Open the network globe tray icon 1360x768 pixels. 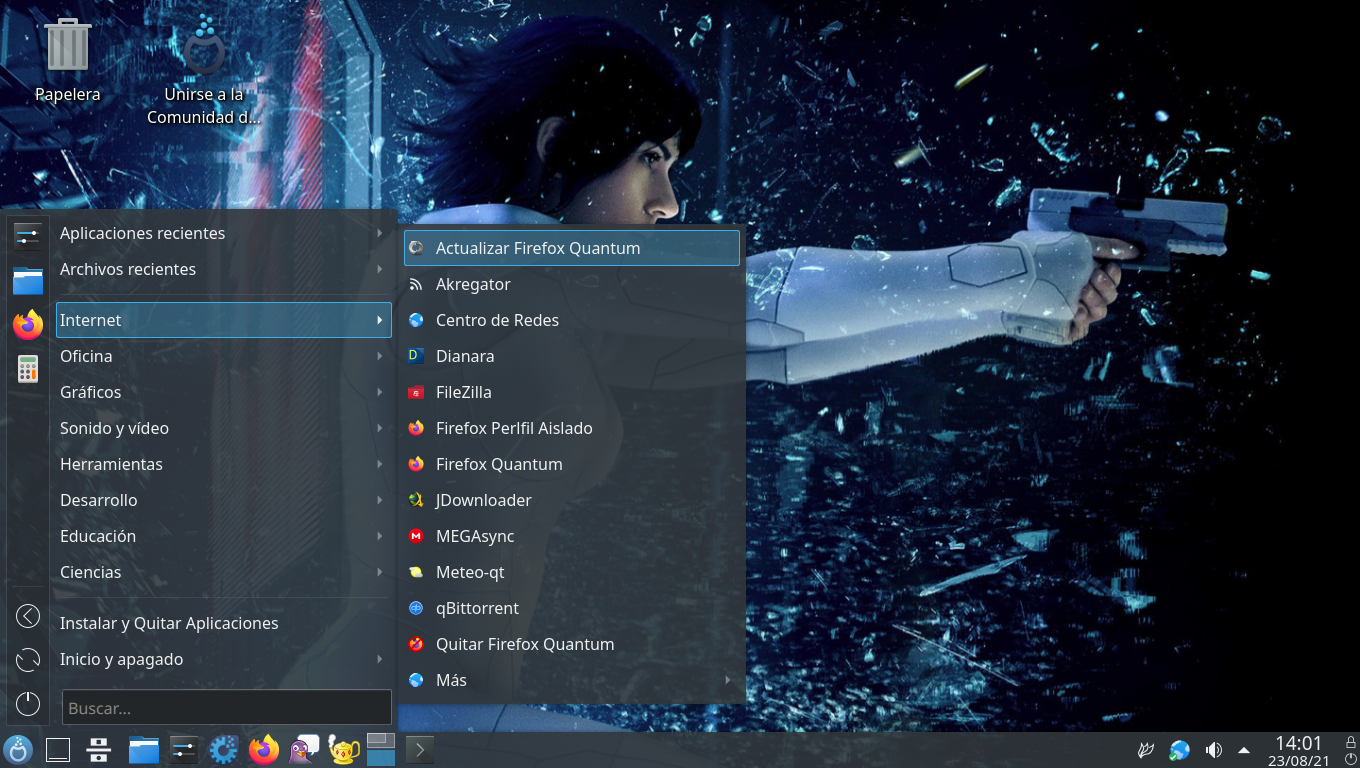(1180, 750)
